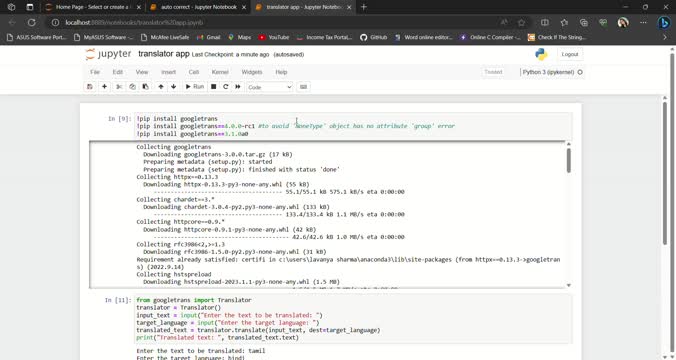Open the Code cell type dropdown
Screen dimensions: 676x360
[x=270, y=87]
